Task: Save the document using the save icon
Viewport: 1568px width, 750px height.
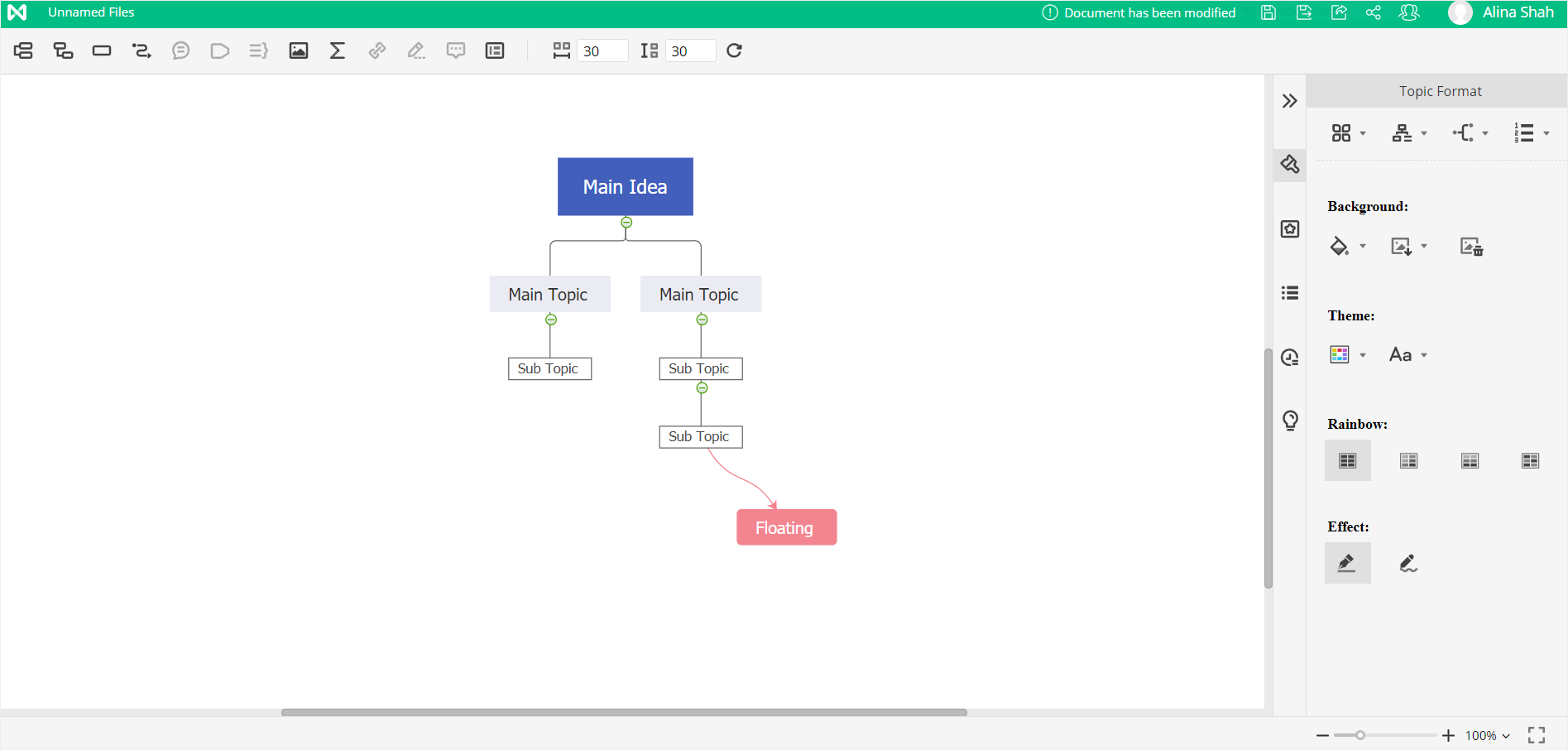Action: click(x=1268, y=12)
